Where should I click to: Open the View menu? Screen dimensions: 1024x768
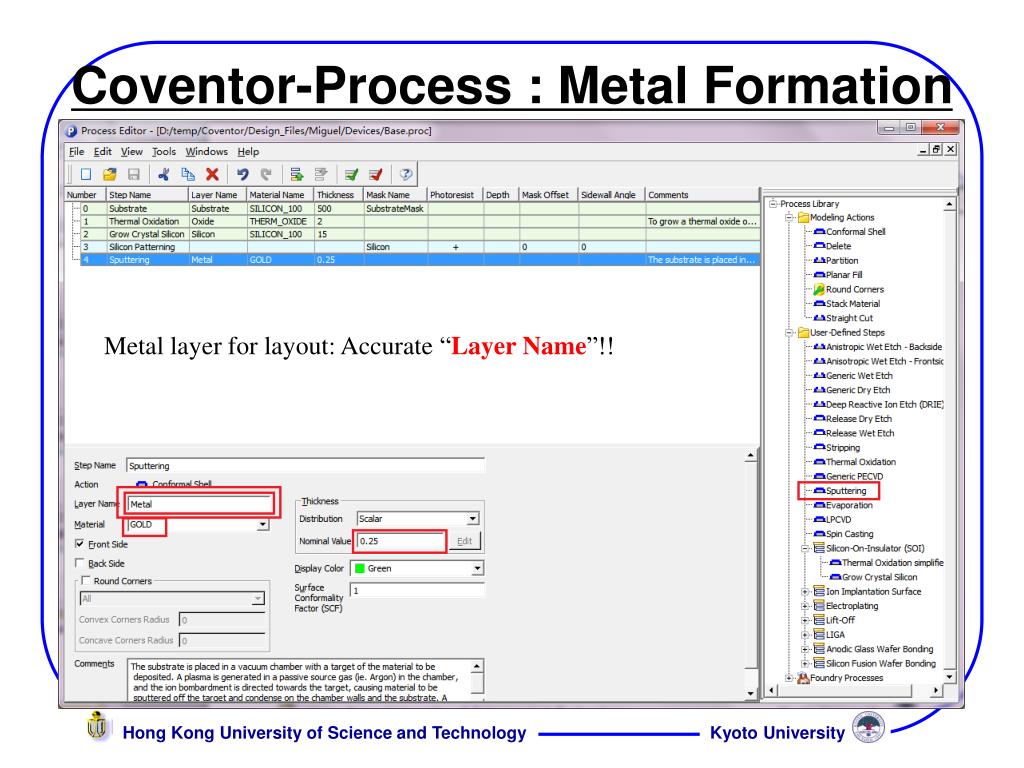131,152
